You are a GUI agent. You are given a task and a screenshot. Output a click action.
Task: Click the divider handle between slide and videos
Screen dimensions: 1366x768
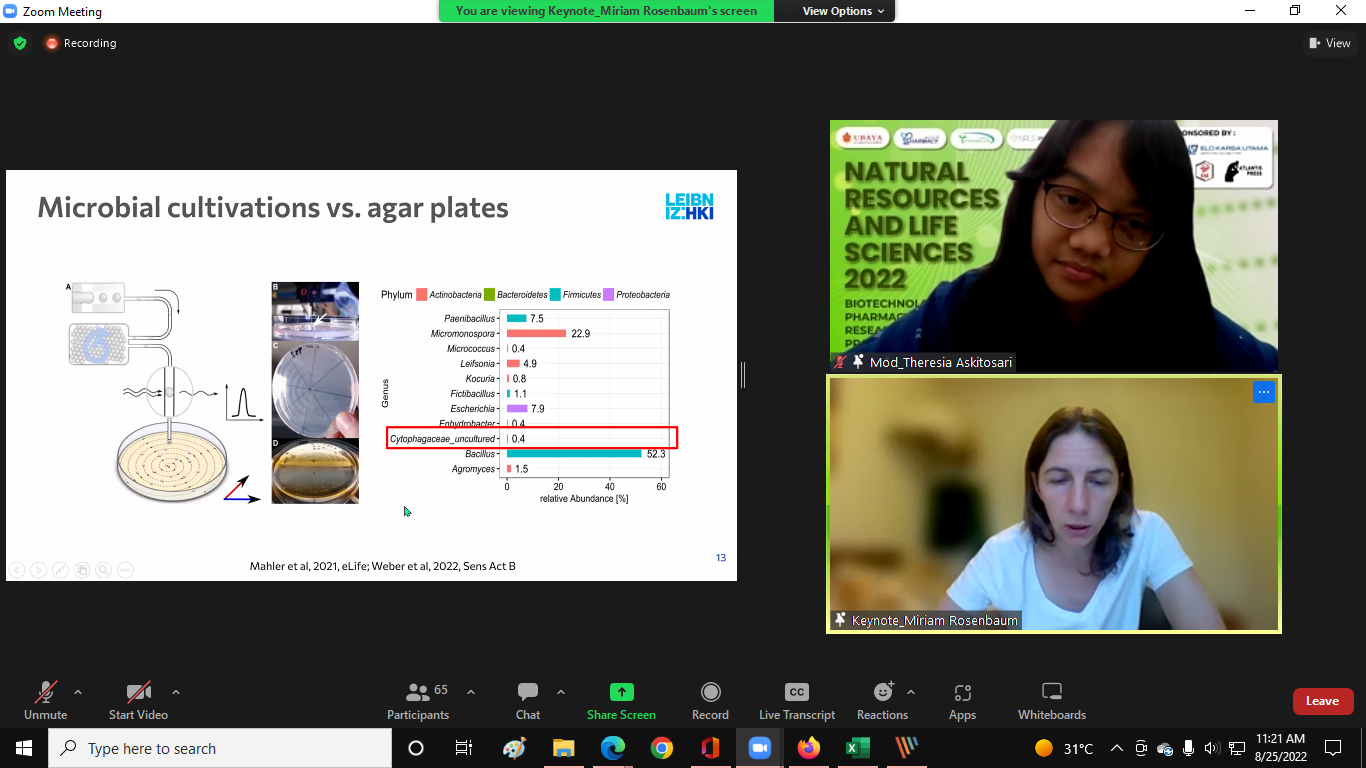[743, 375]
